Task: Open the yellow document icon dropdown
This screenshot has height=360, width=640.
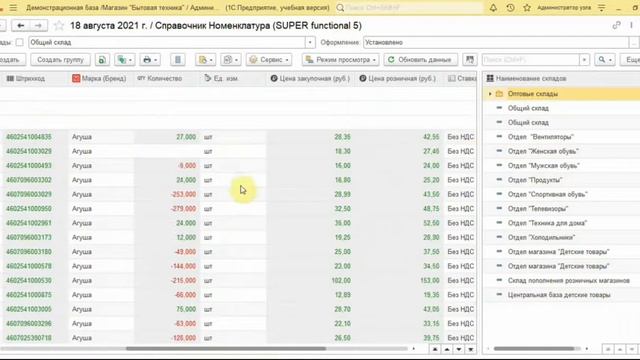Action: point(205,60)
